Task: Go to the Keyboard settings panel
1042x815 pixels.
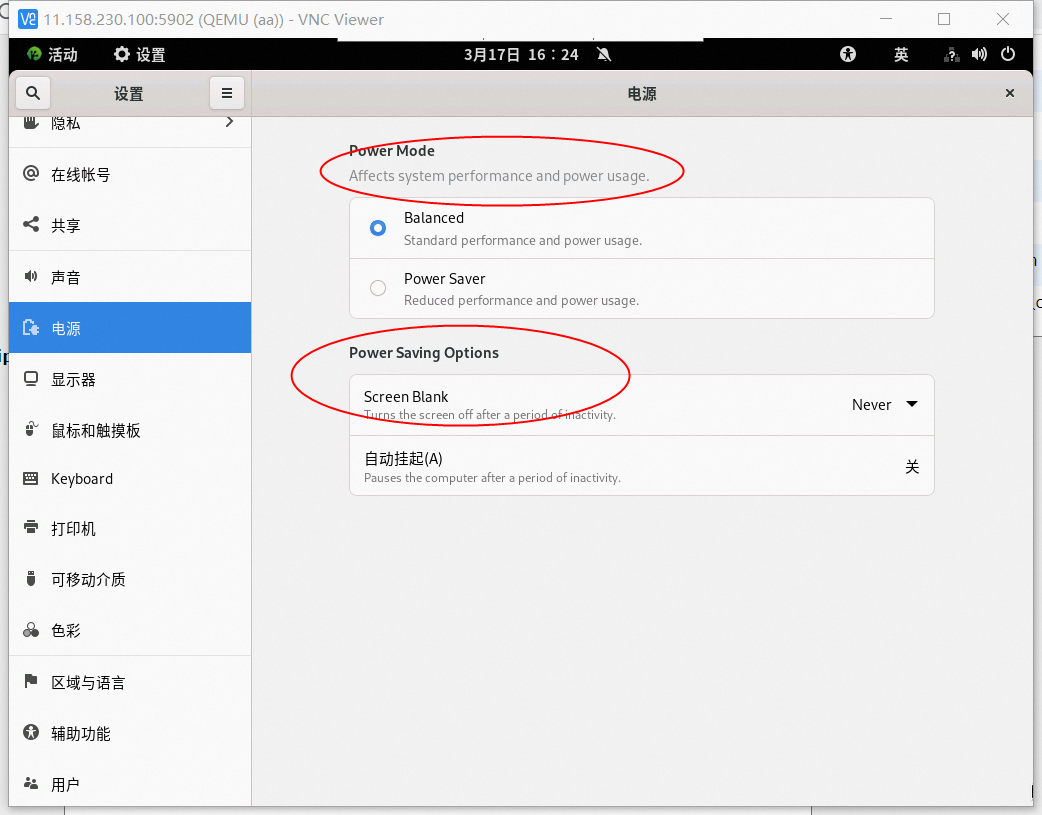Action: (x=81, y=479)
